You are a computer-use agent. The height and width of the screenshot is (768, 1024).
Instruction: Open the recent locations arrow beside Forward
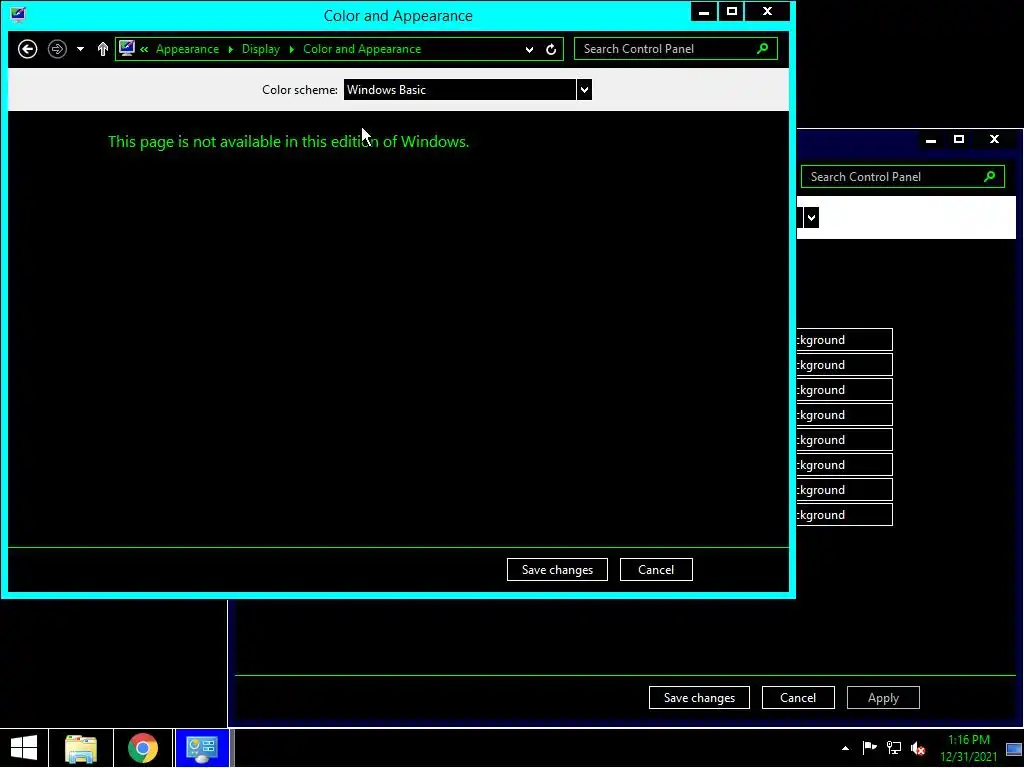[80, 49]
